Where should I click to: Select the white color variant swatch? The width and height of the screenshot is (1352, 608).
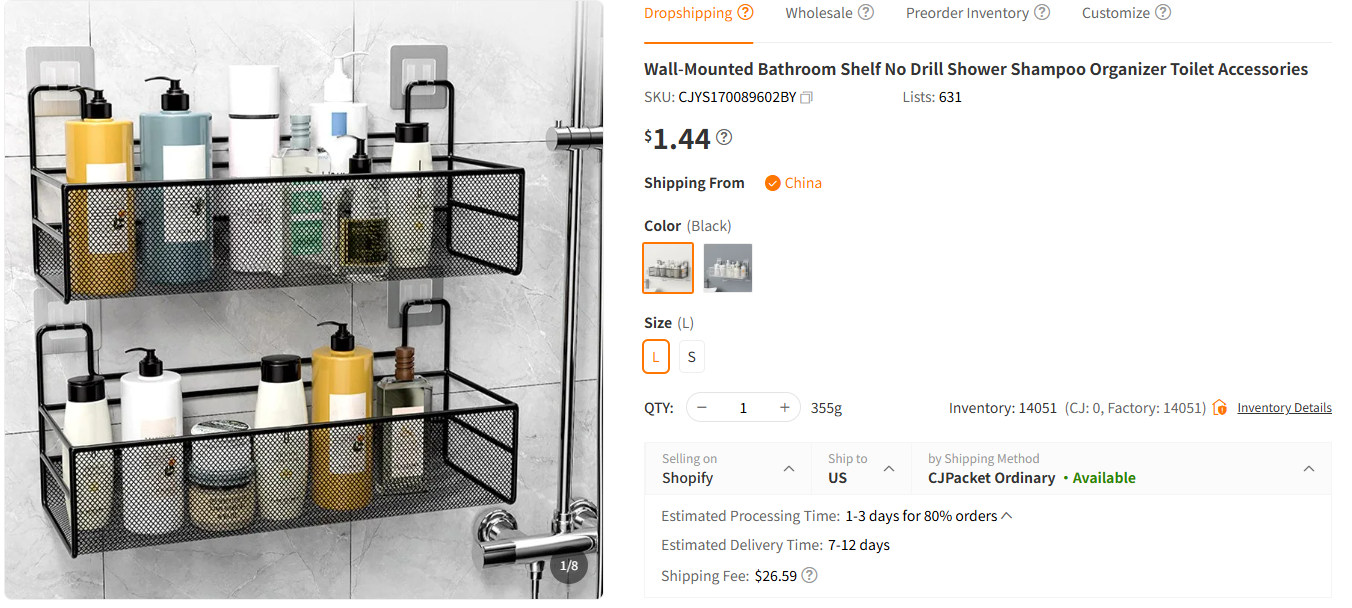(727, 267)
